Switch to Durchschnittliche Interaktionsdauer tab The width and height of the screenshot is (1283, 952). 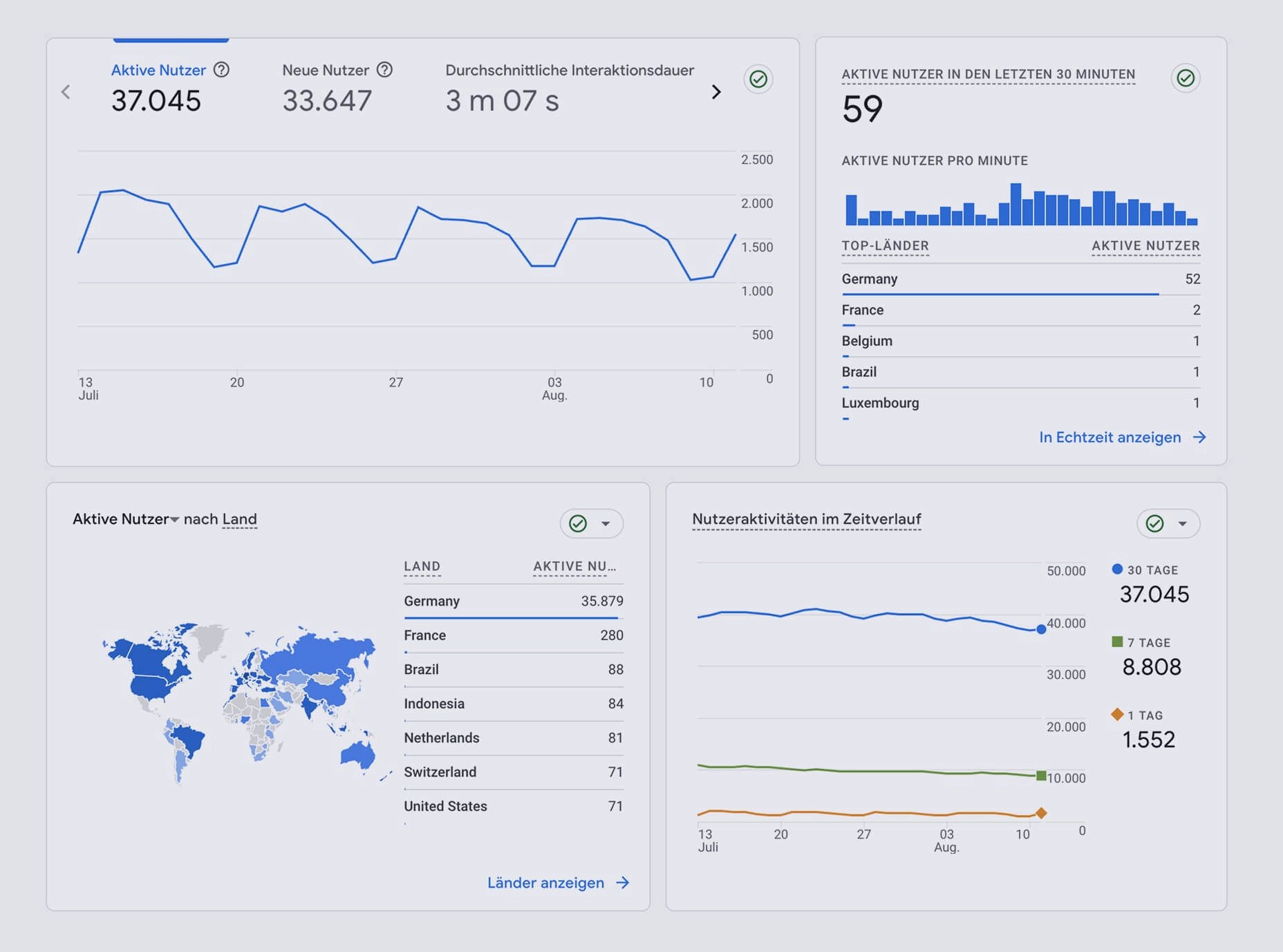click(570, 87)
